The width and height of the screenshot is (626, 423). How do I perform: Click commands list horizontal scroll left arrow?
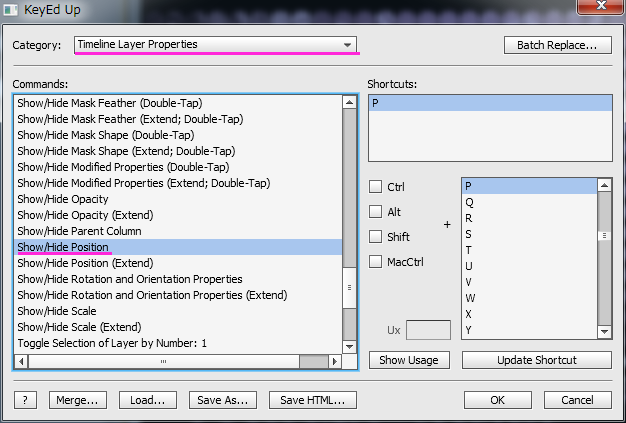pos(21,362)
